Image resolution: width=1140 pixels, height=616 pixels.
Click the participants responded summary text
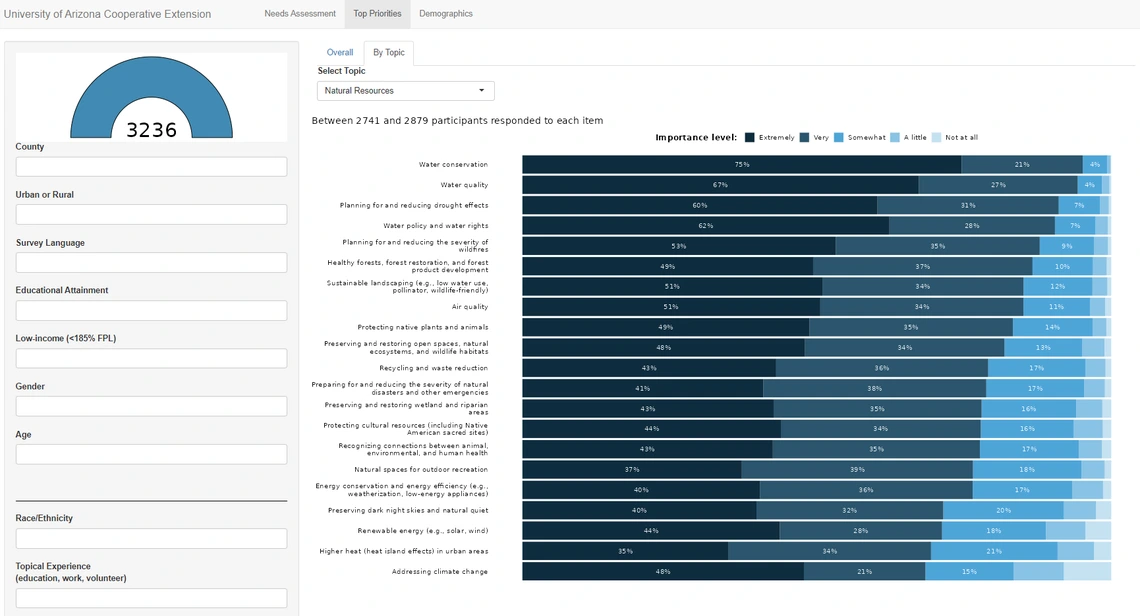click(457, 121)
